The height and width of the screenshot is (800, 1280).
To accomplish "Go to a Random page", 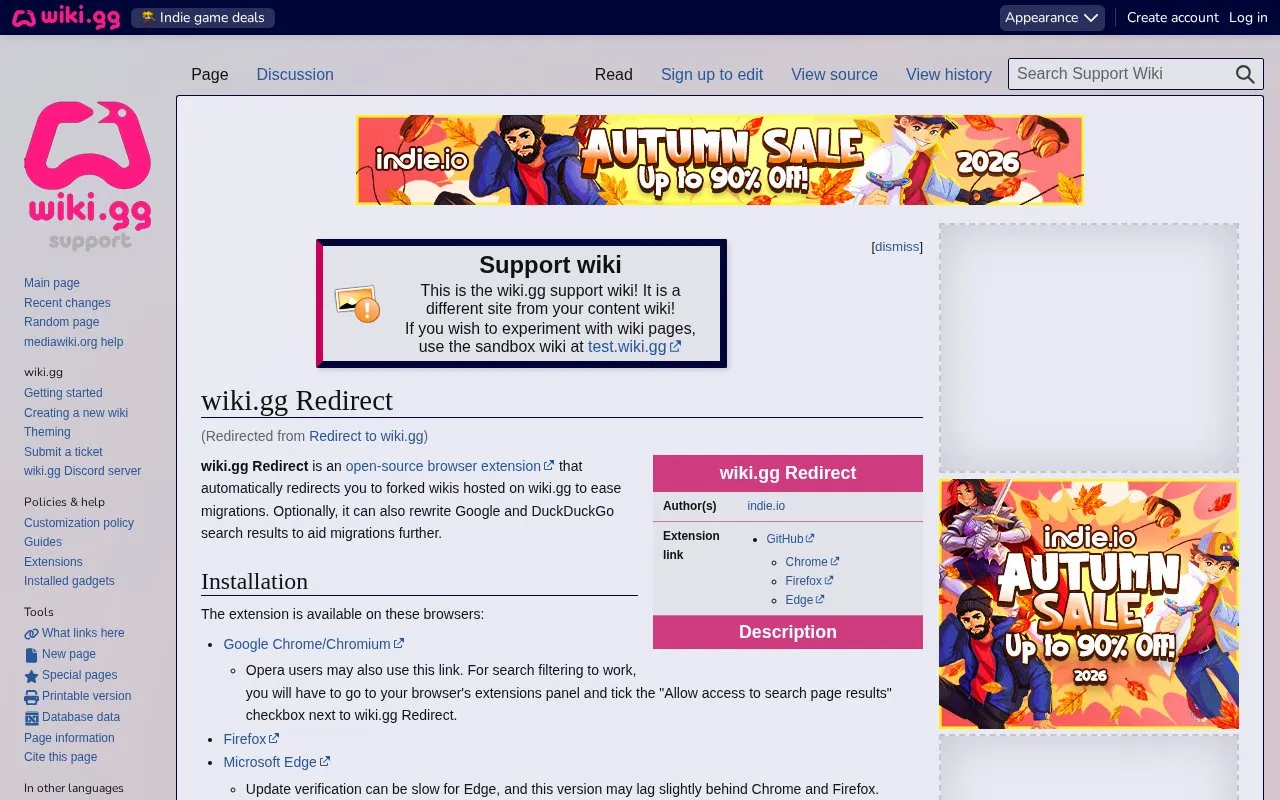I will [62, 322].
